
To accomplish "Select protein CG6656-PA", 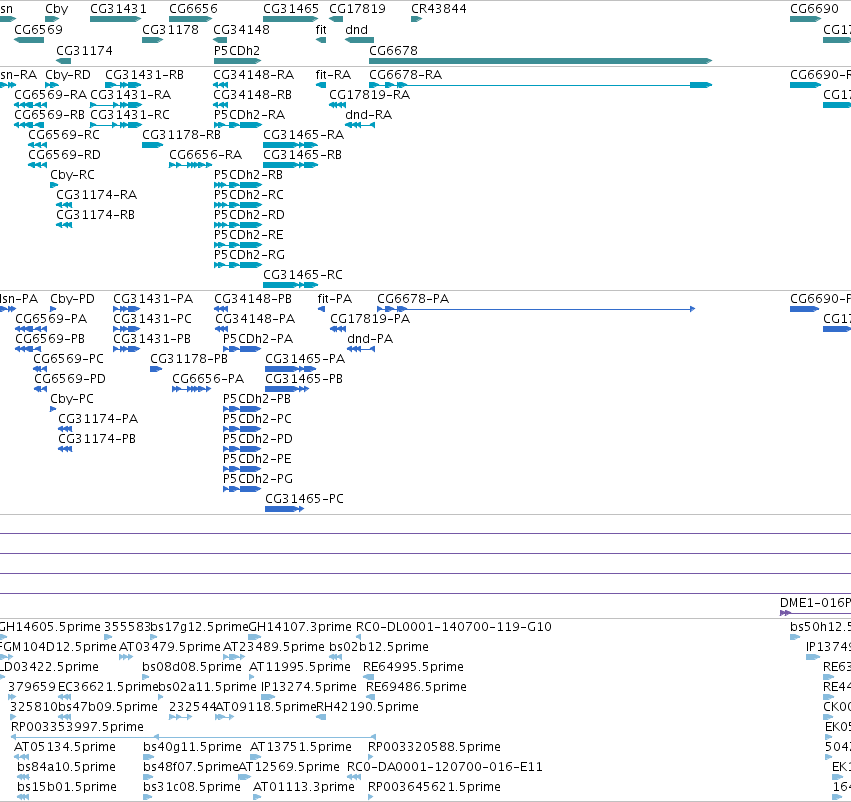I will (x=208, y=379).
